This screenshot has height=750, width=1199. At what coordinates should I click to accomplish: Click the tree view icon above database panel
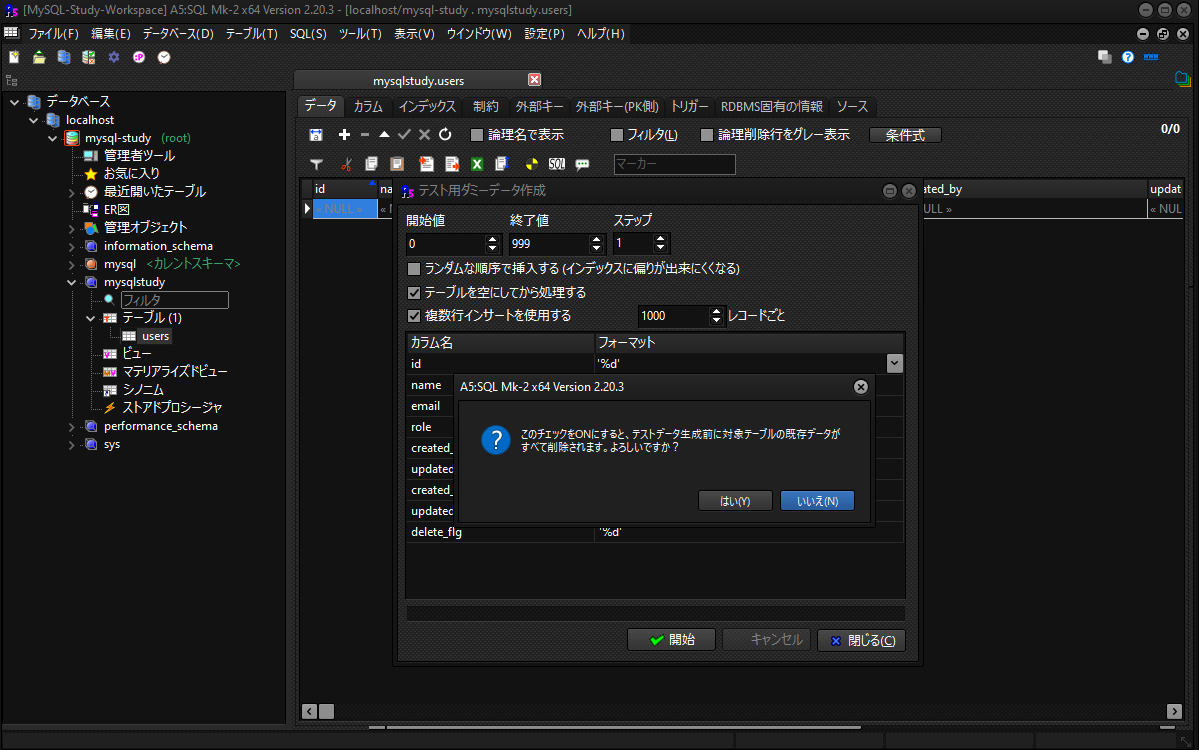click(x=11, y=81)
